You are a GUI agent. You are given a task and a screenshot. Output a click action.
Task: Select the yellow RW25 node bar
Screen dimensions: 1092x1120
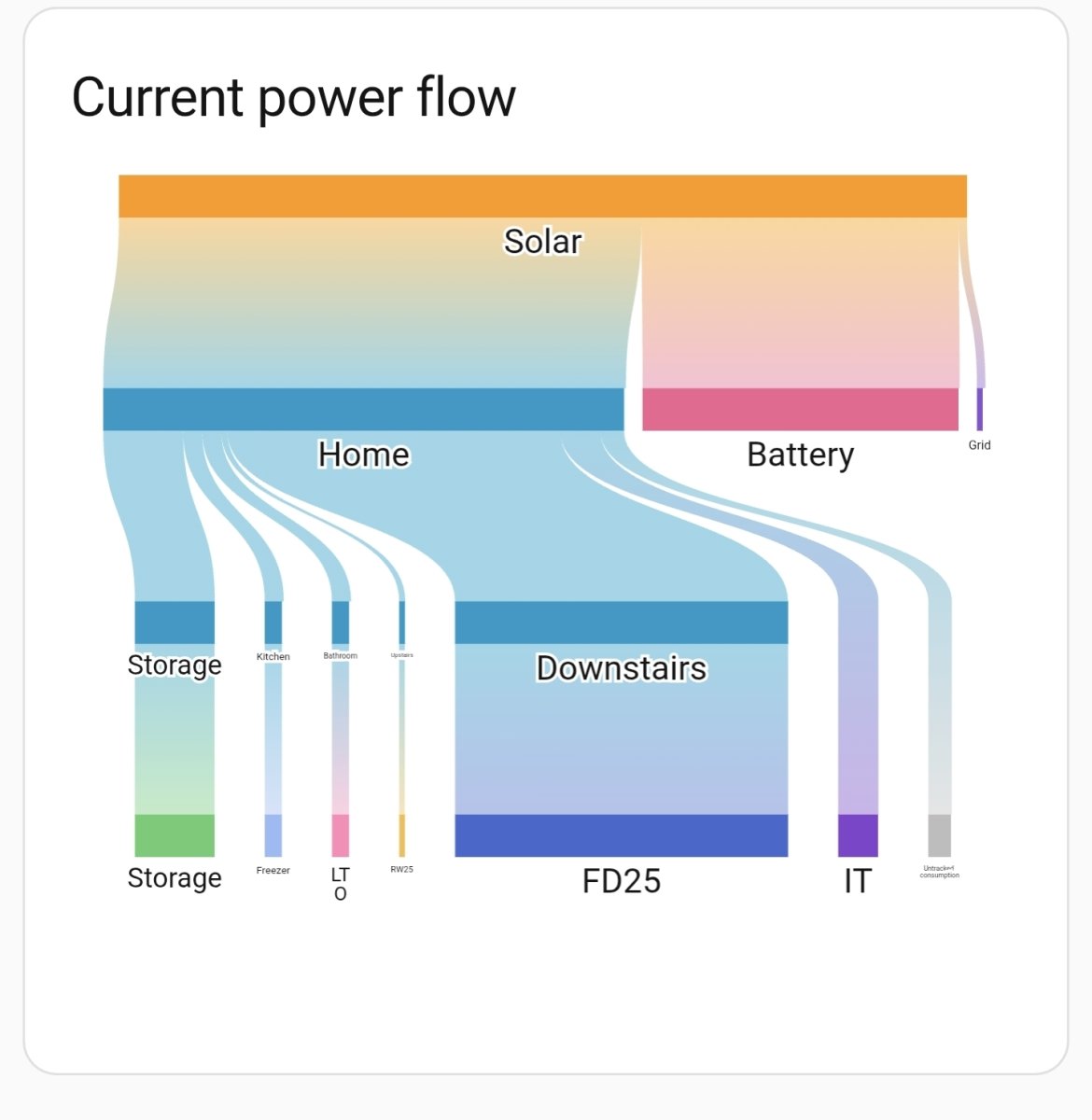point(402,835)
